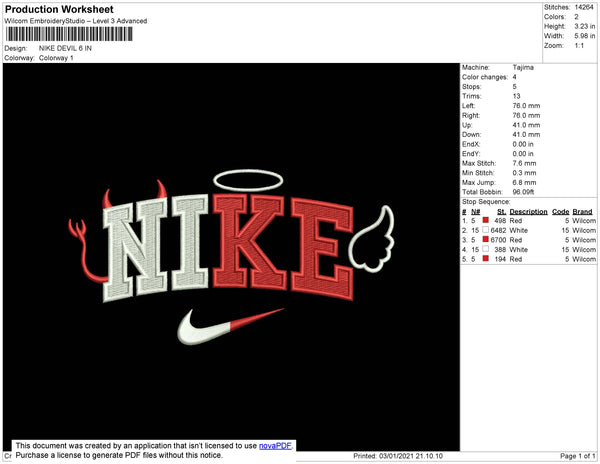Image resolution: width=600 pixels, height=464 pixels.
Task: Select the Height value "3.23 in"
Action: [x=585, y=26]
